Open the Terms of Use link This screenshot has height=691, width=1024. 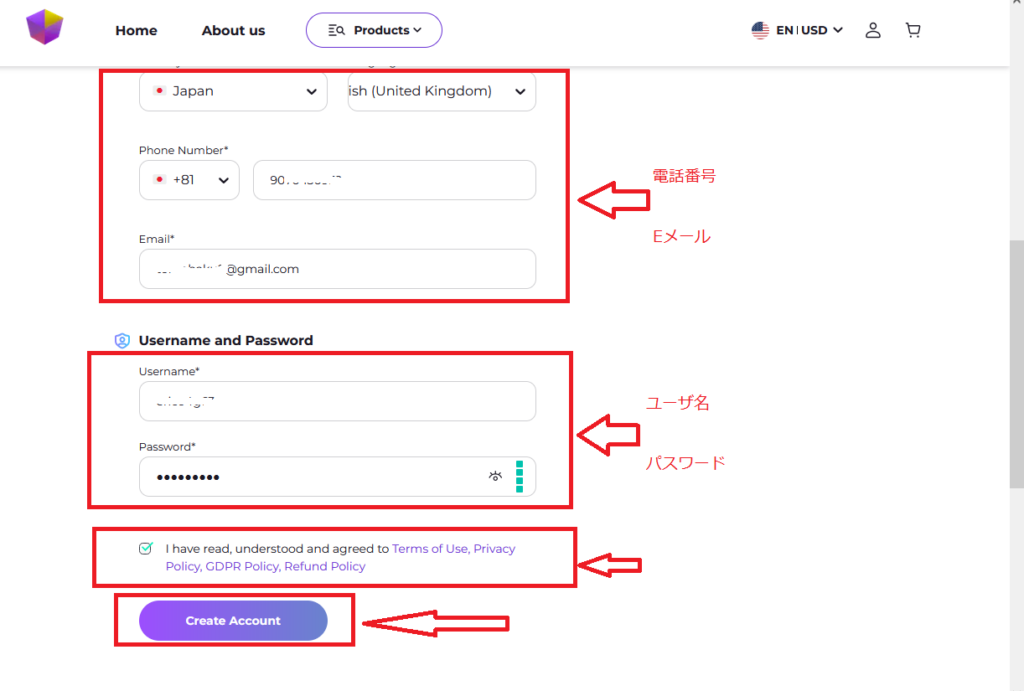(430, 548)
